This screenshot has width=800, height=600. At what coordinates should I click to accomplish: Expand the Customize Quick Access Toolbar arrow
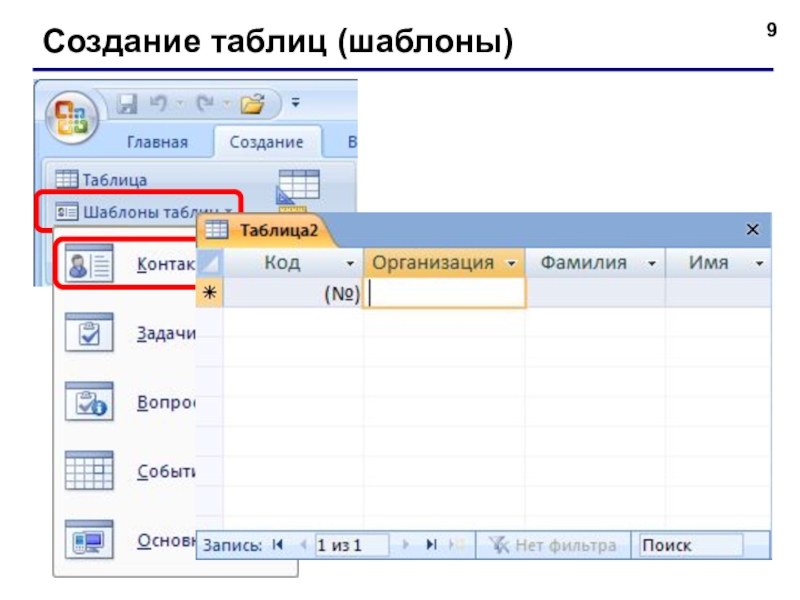pyautogui.click(x=295, y=103)
